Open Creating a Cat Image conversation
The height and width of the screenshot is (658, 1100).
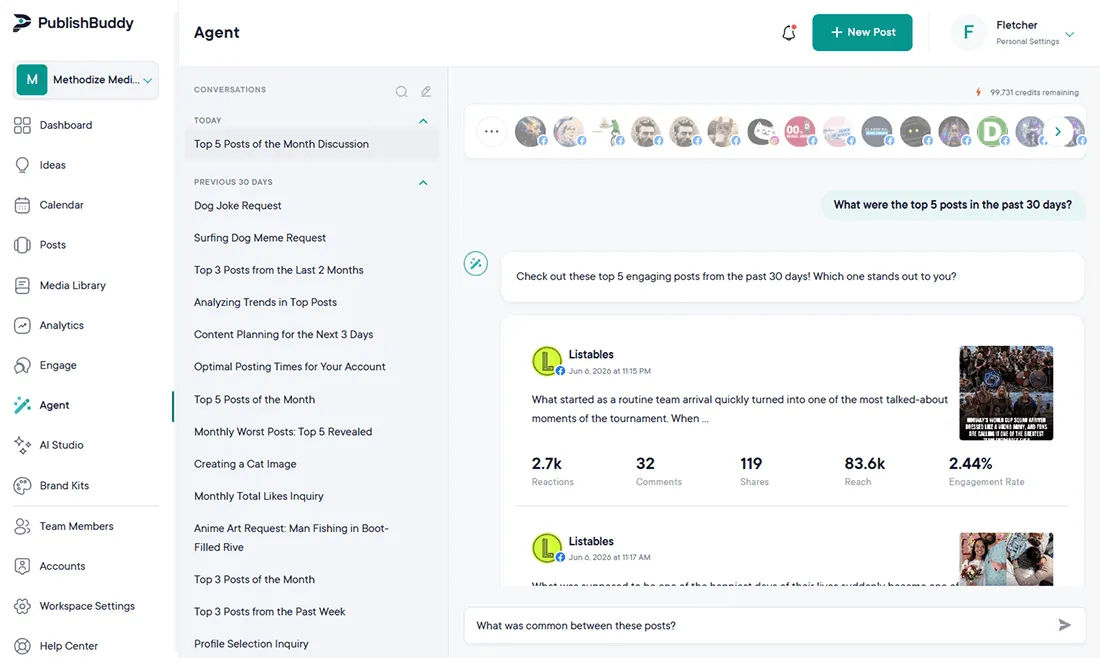245,464
